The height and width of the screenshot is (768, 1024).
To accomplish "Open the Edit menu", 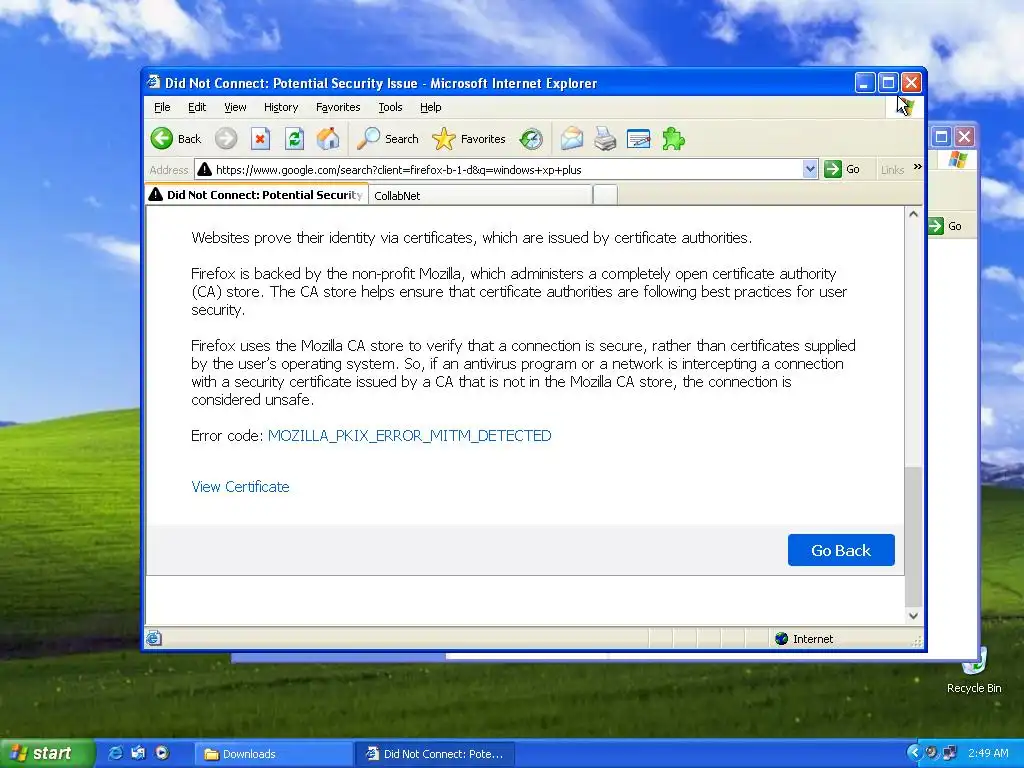I will click(197, 107).
